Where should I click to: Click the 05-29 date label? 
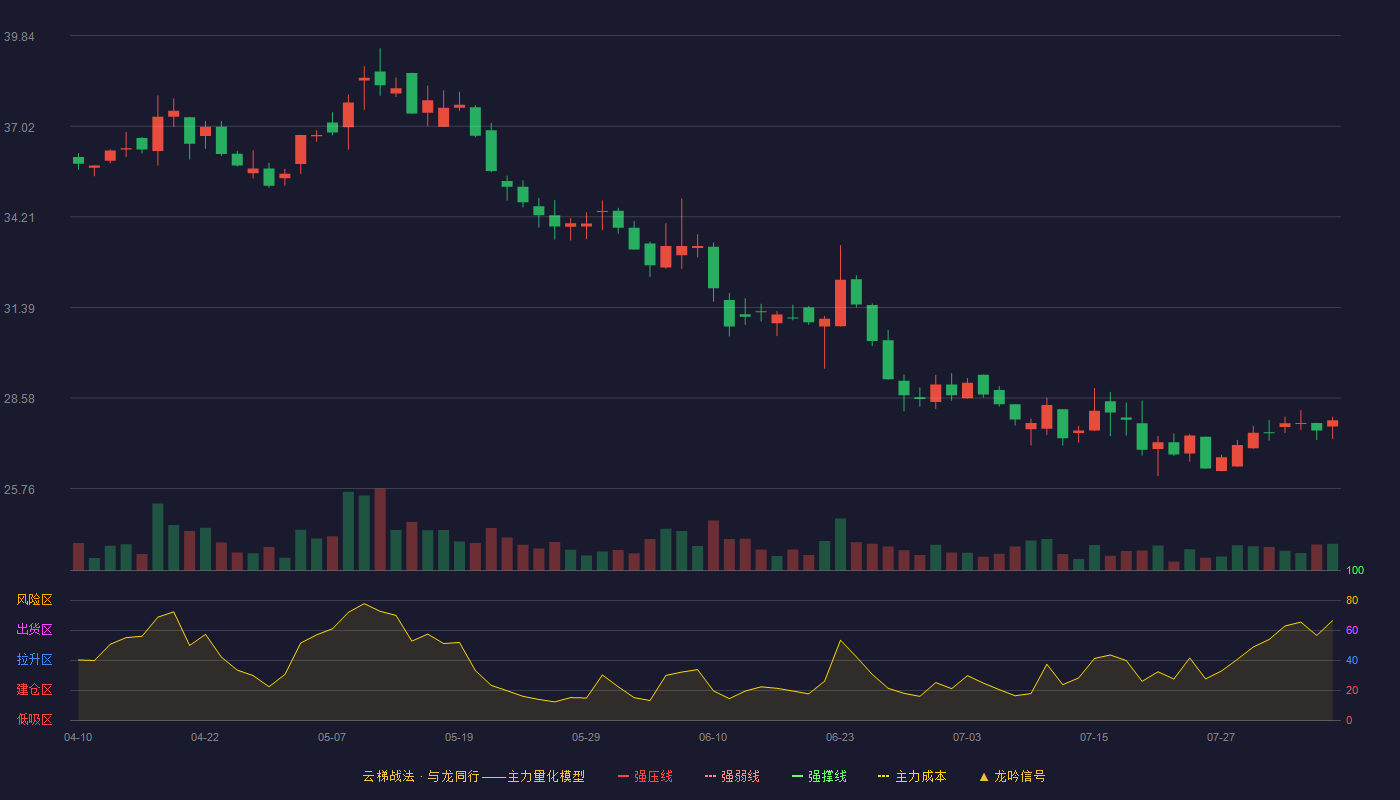point(586,737)
